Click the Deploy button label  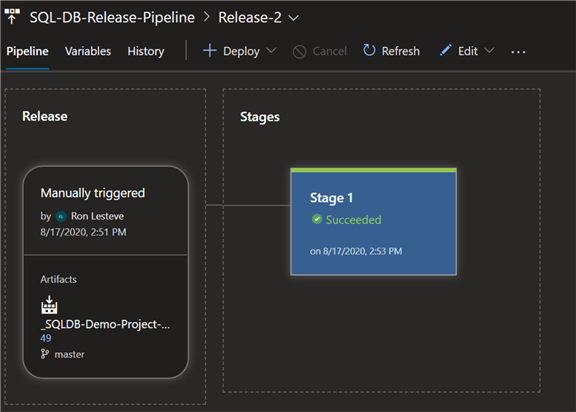[241, 51]
